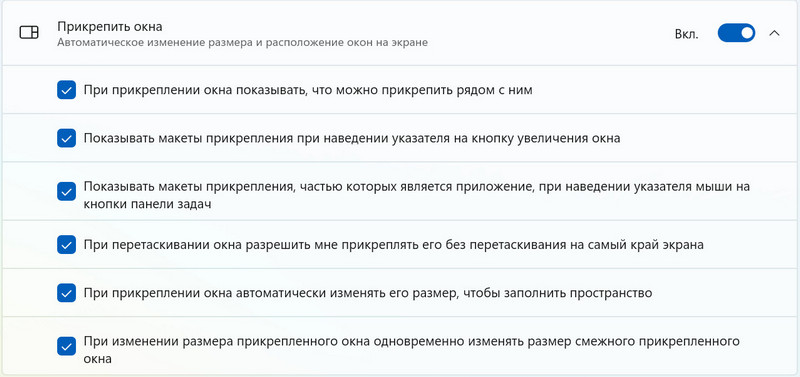Click the Вкл. status label

click(687, 34)
